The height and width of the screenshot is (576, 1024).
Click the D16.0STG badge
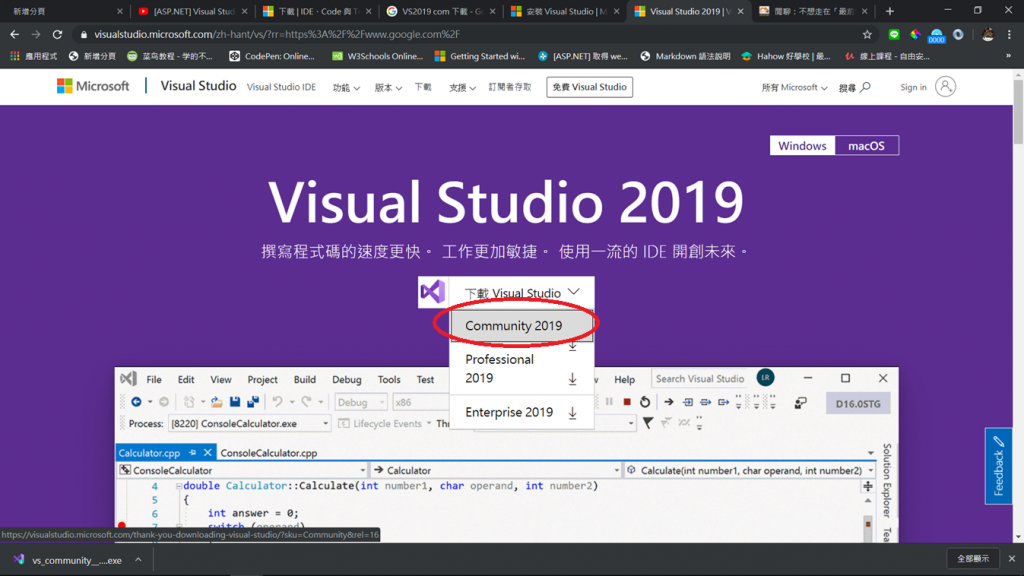858,404
